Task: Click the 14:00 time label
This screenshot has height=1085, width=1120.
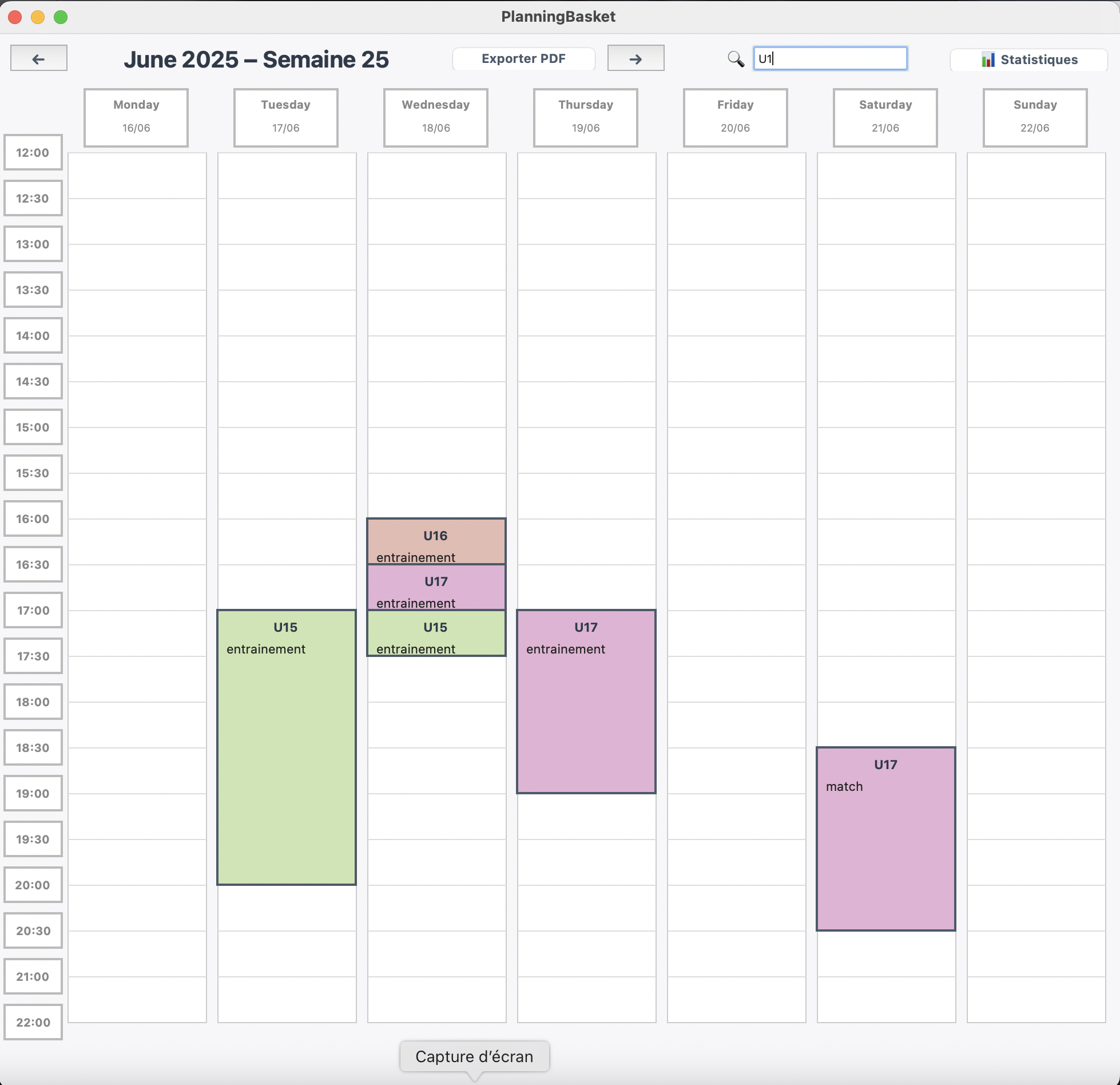Action: (x=33, y=335)
